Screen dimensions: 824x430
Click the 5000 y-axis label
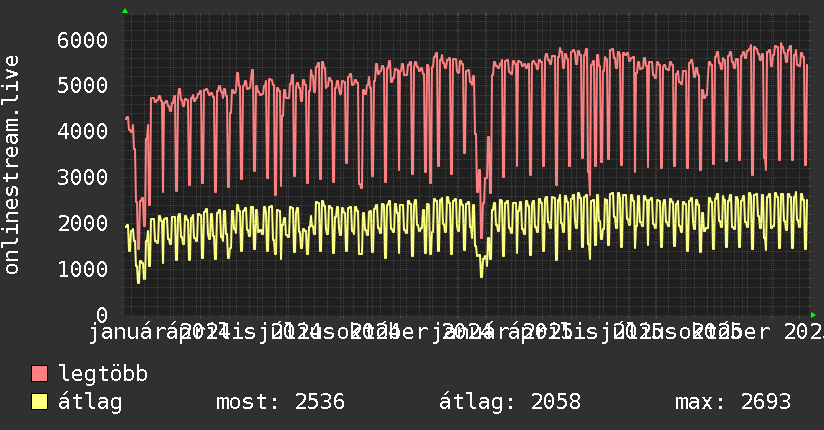(83, 85)
